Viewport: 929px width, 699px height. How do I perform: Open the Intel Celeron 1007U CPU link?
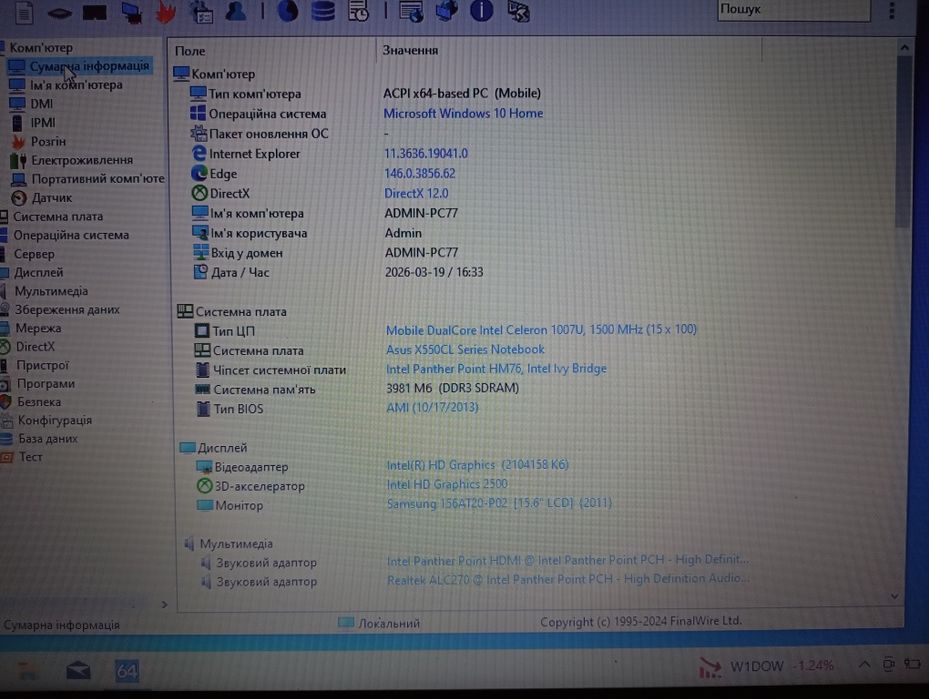point(541,329)
